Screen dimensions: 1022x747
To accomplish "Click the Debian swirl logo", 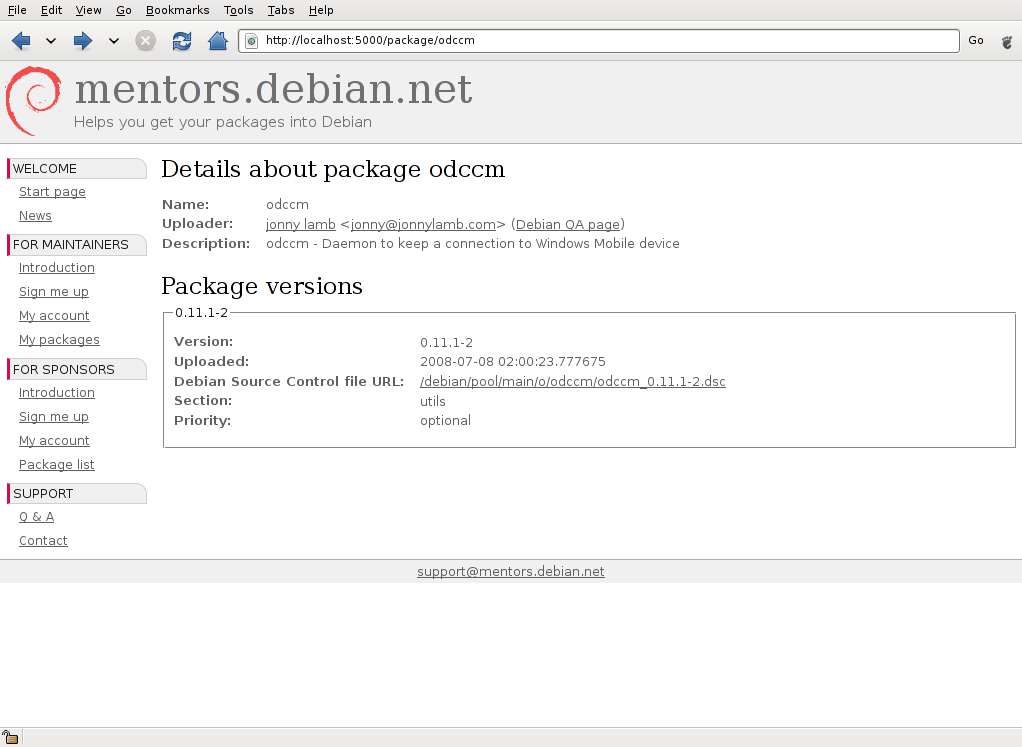I will click(33, 101).
